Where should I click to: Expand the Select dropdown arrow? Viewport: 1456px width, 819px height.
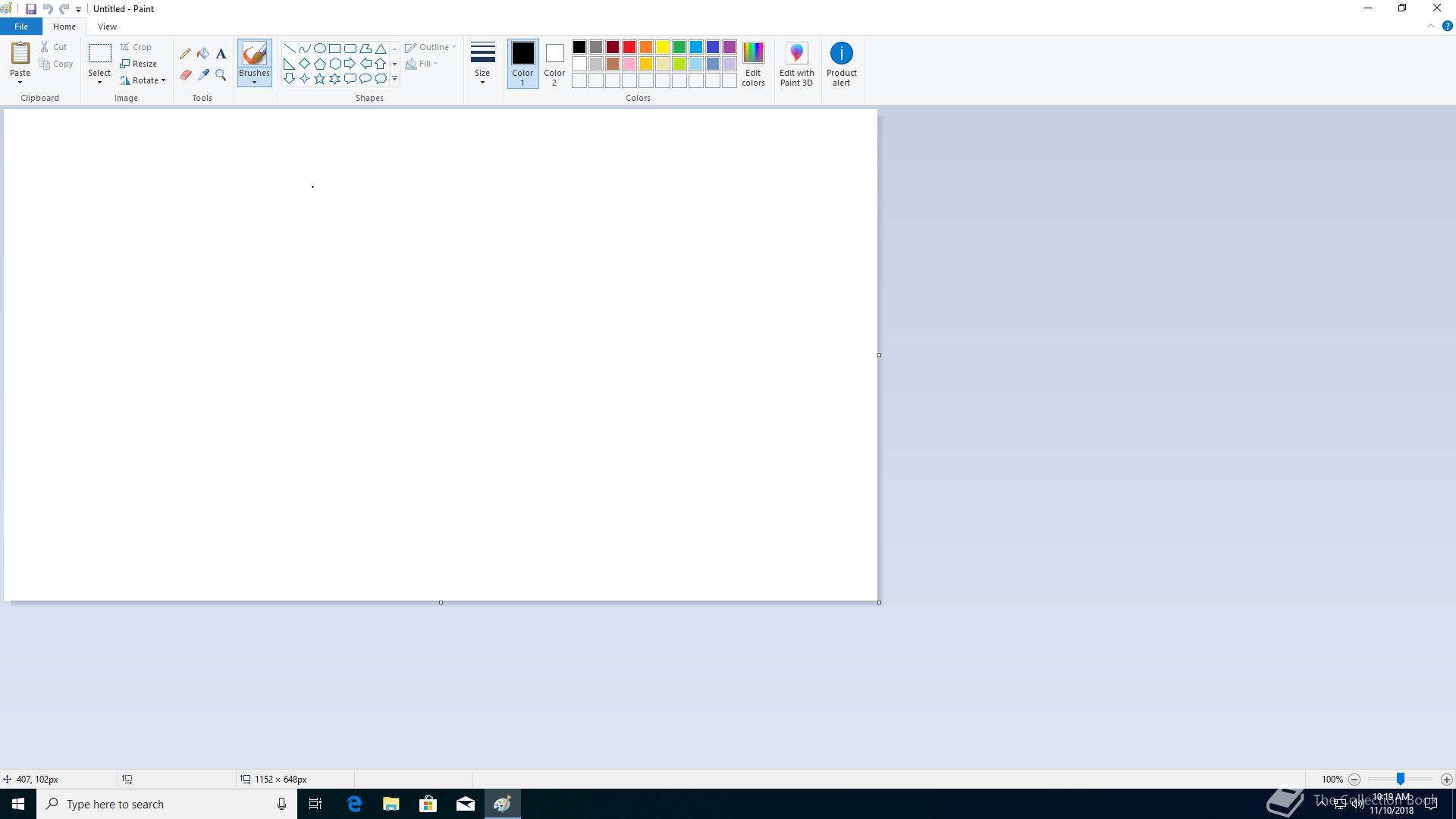pos(99,82)
